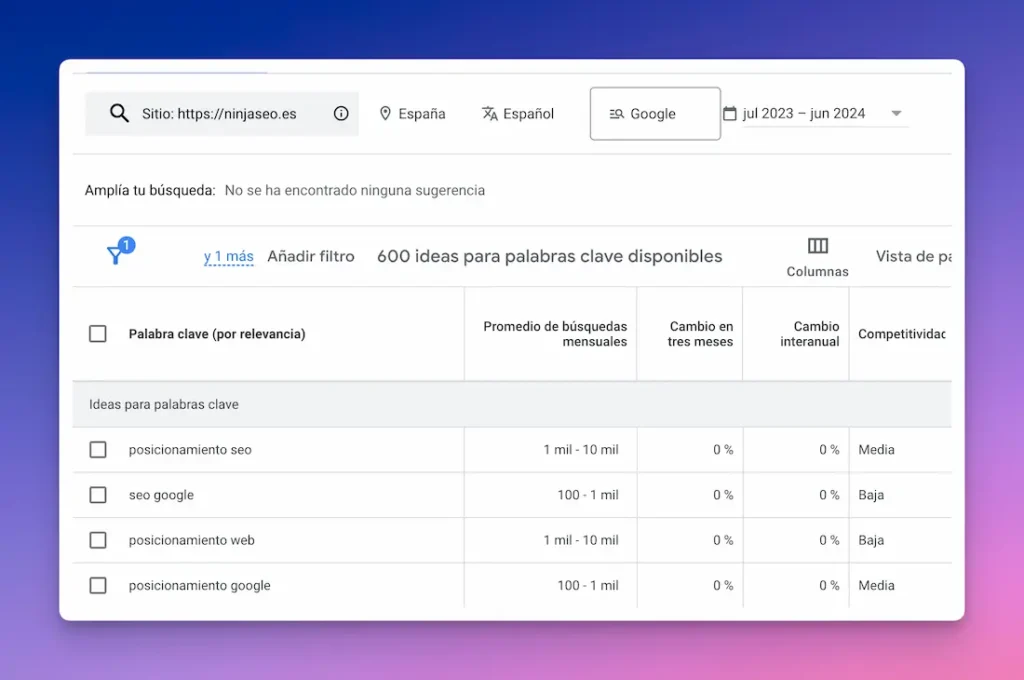1024x680 pixels.
Task: Click the search magnifier icon in the site field
Action: pyautogui.click(x=120, y=113)
